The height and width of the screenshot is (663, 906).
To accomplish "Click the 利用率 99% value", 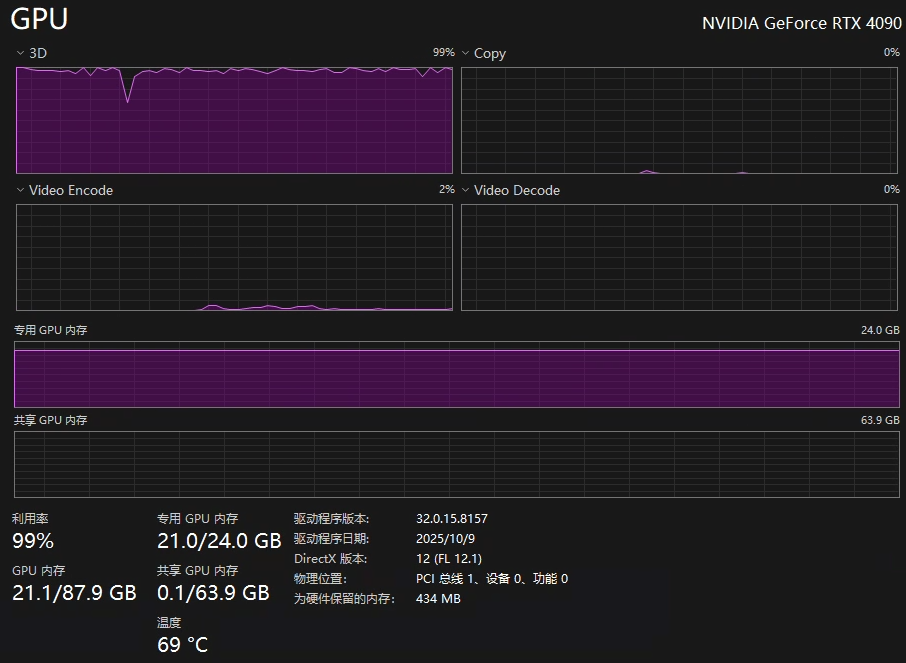I will [33, 541].
